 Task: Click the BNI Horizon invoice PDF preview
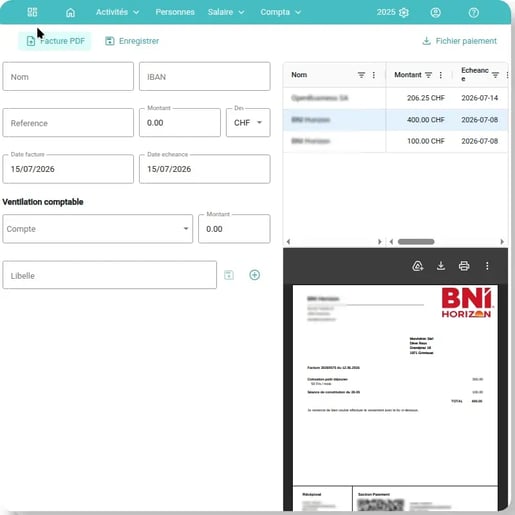tap(395, 397)
